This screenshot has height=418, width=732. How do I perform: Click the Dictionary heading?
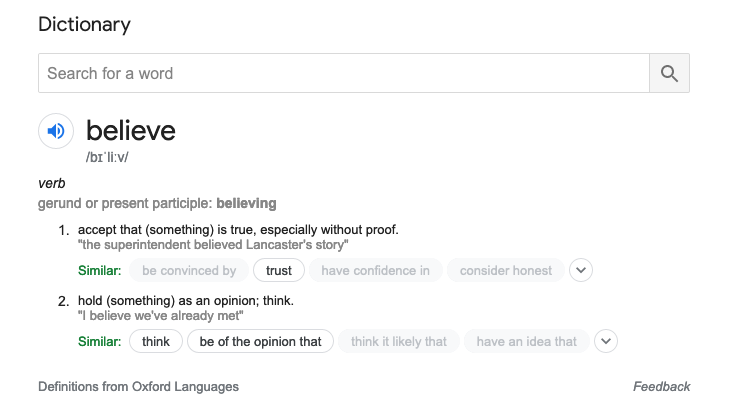coord(84,24)
